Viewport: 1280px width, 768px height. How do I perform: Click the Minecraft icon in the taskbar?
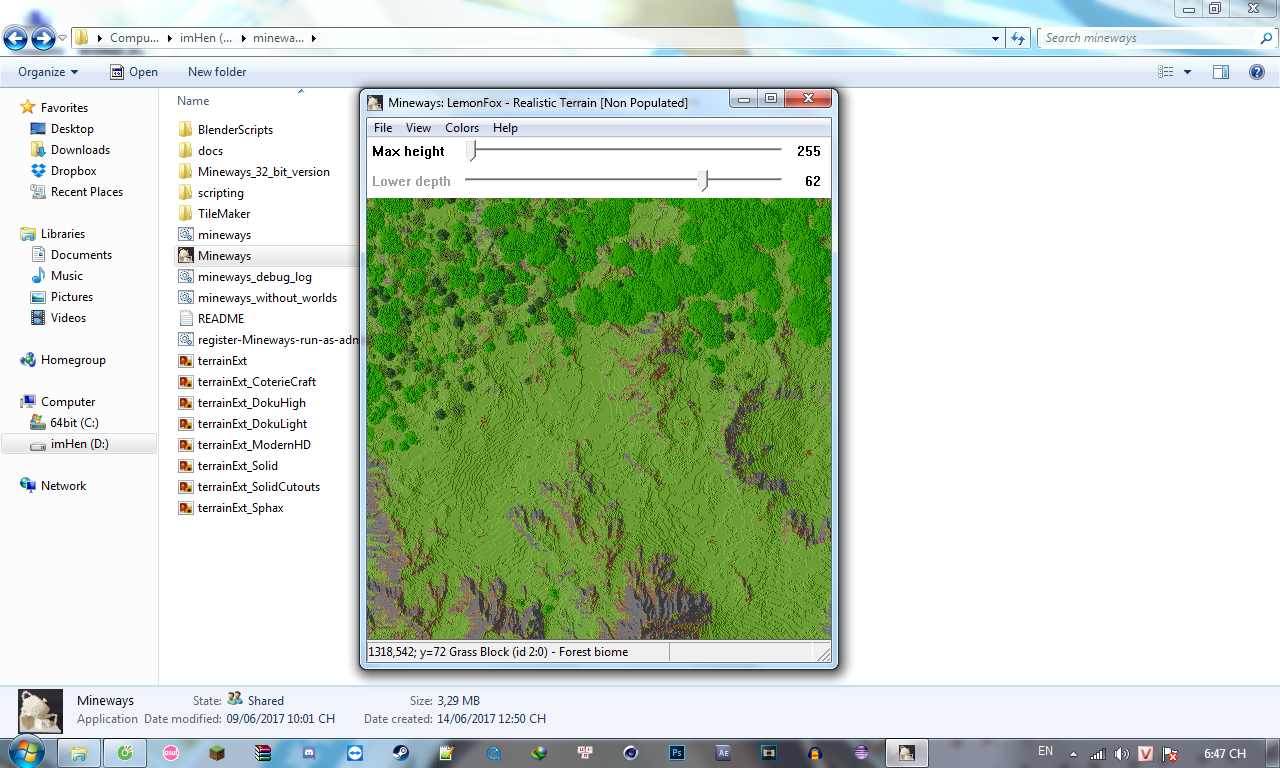click(216, 753)
